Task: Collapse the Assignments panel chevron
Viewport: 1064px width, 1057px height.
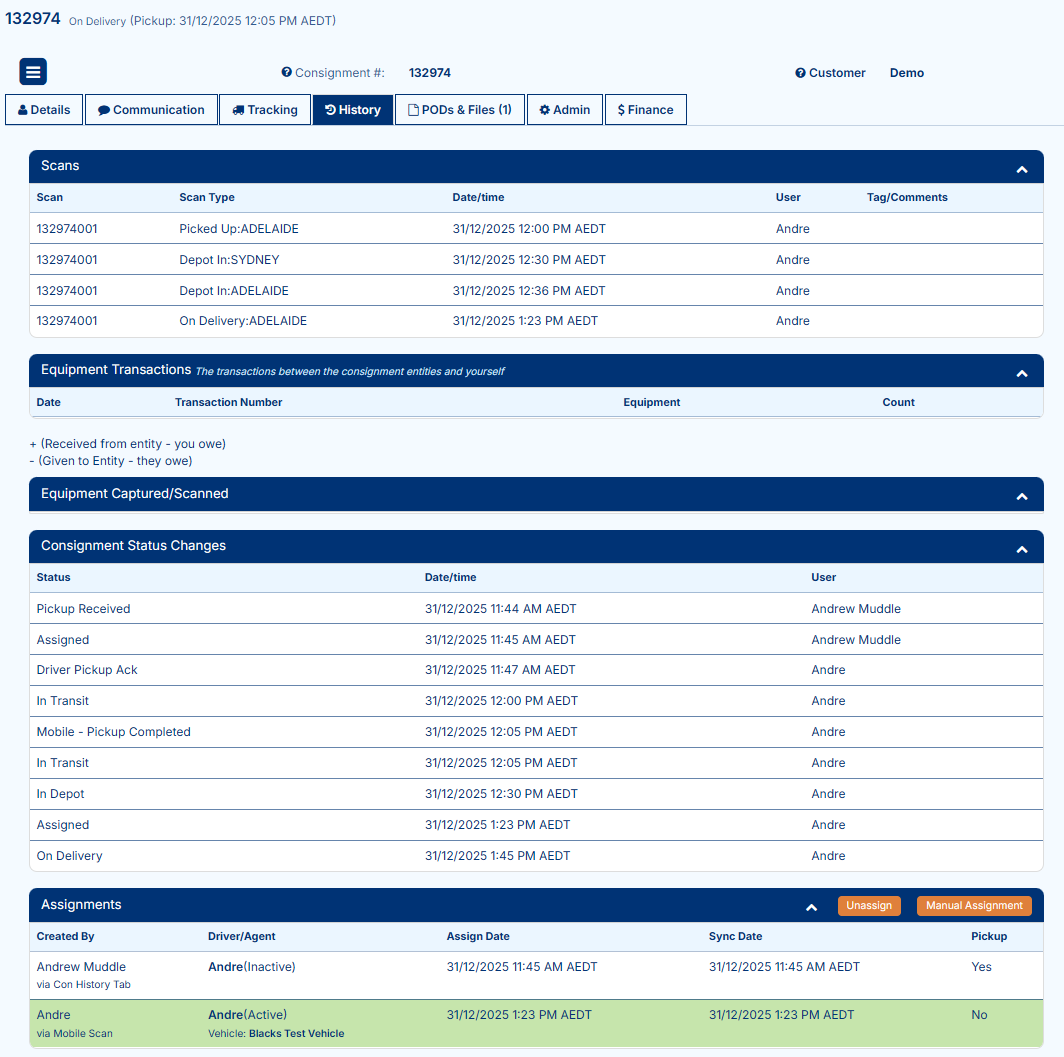Action: coord(812,908)
